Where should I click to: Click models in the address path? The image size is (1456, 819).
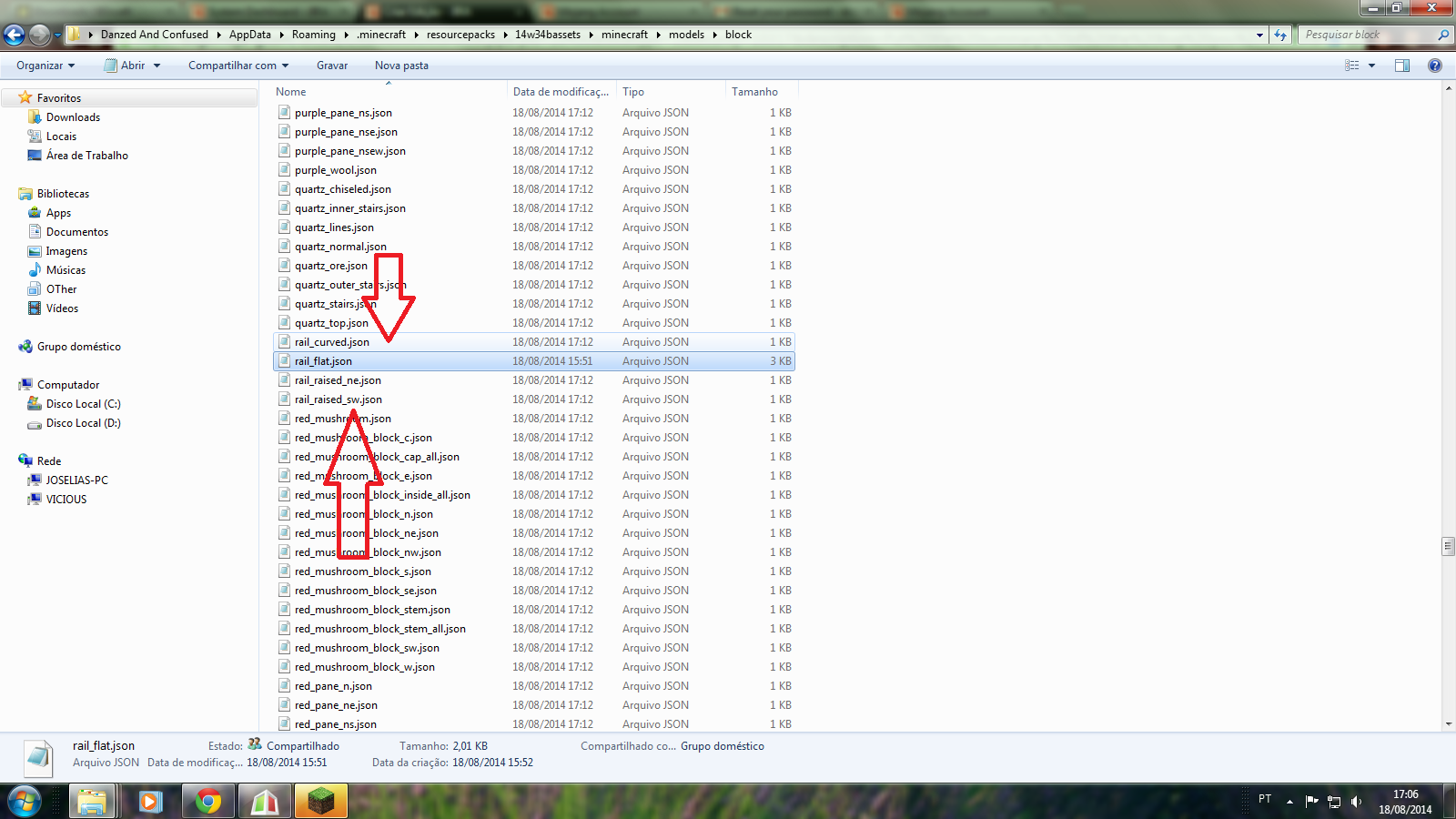click(x=686, y=35)
